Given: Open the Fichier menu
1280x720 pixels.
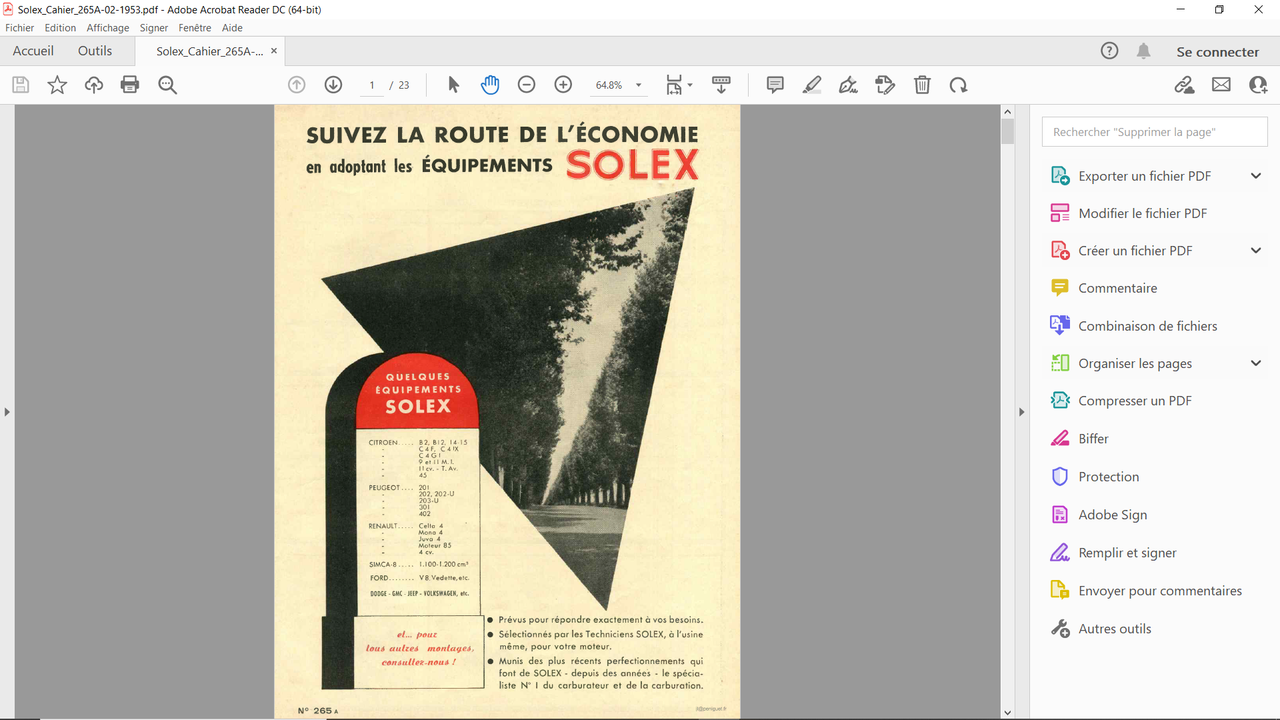Looking at the screenshot, I should tap(20, 28).
